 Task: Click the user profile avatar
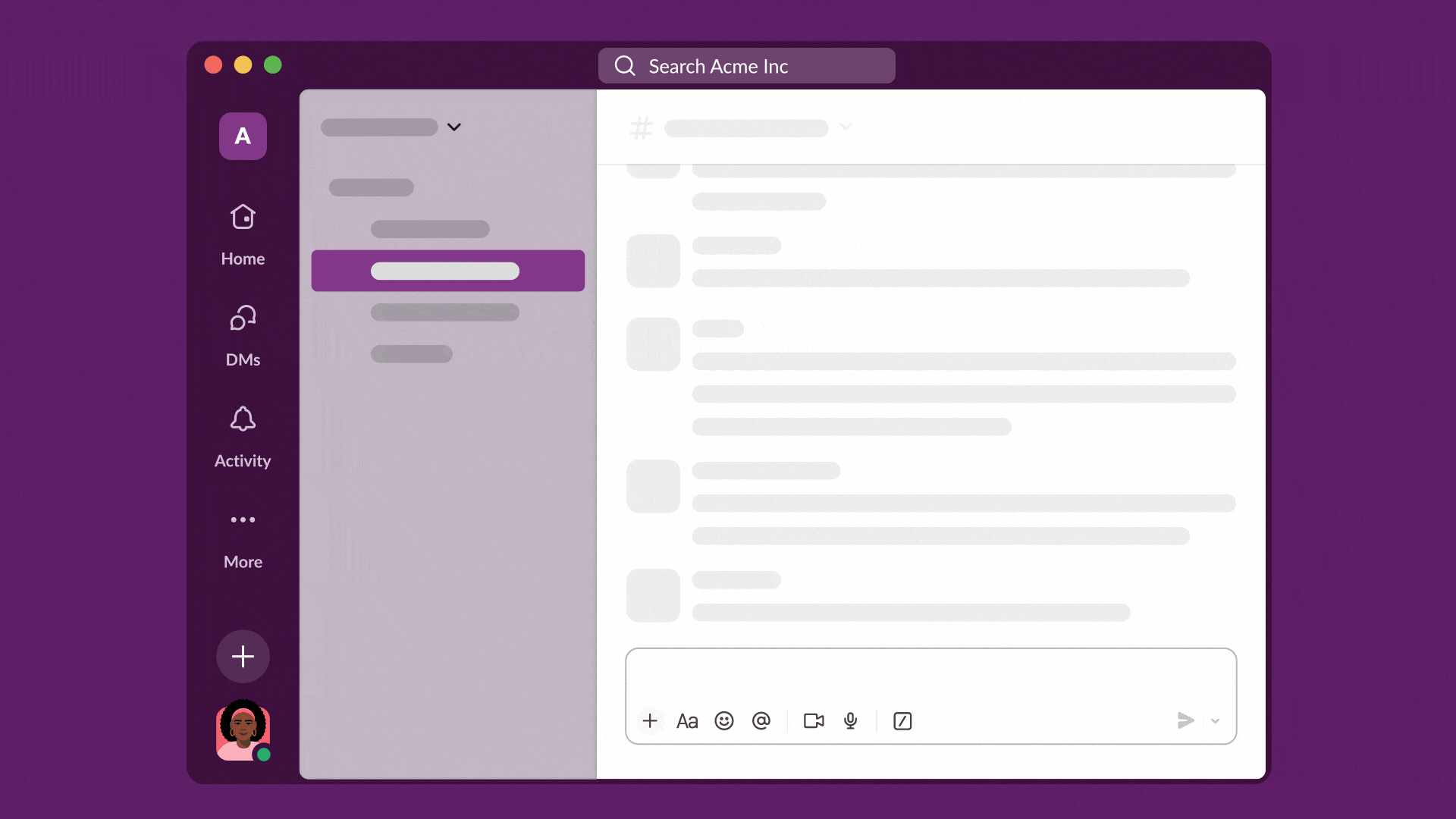pos(242,732)
